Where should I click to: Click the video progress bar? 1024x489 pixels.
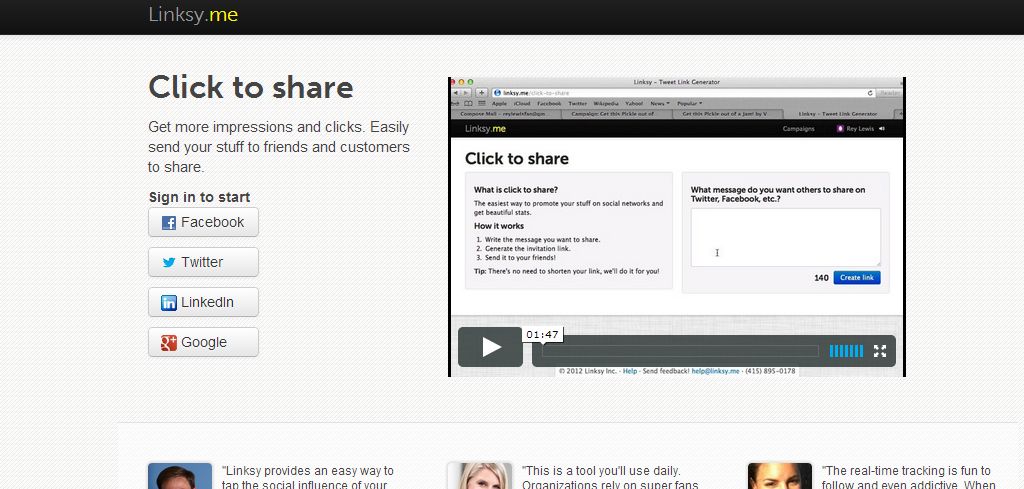[680, 351]
